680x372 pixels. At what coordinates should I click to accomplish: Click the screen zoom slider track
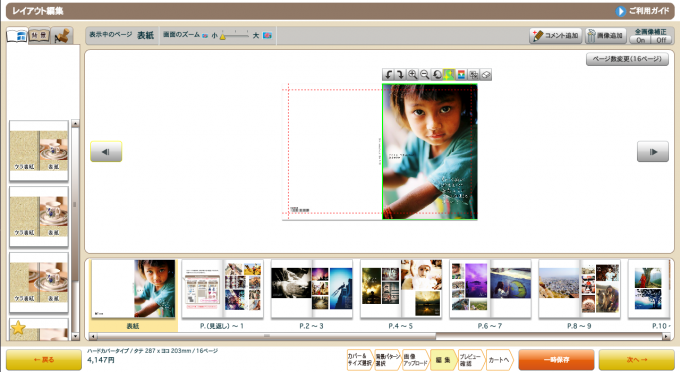click(235, 35)
